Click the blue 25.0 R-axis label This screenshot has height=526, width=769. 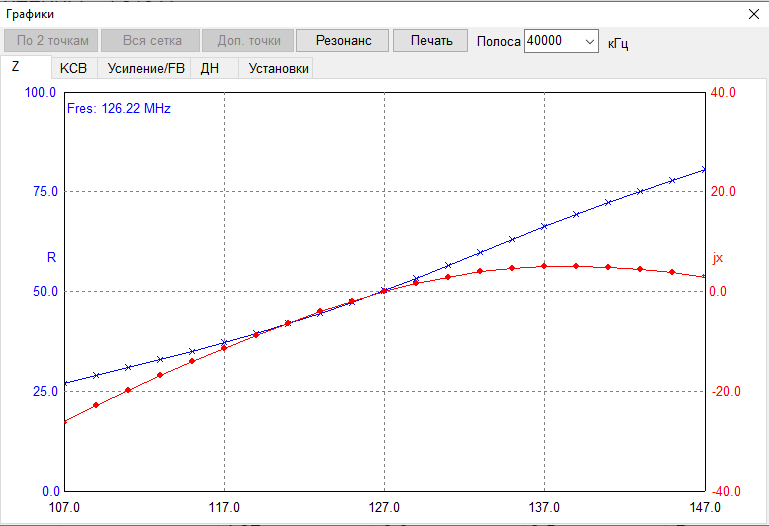pyautogui.click(x=45, y=391)
